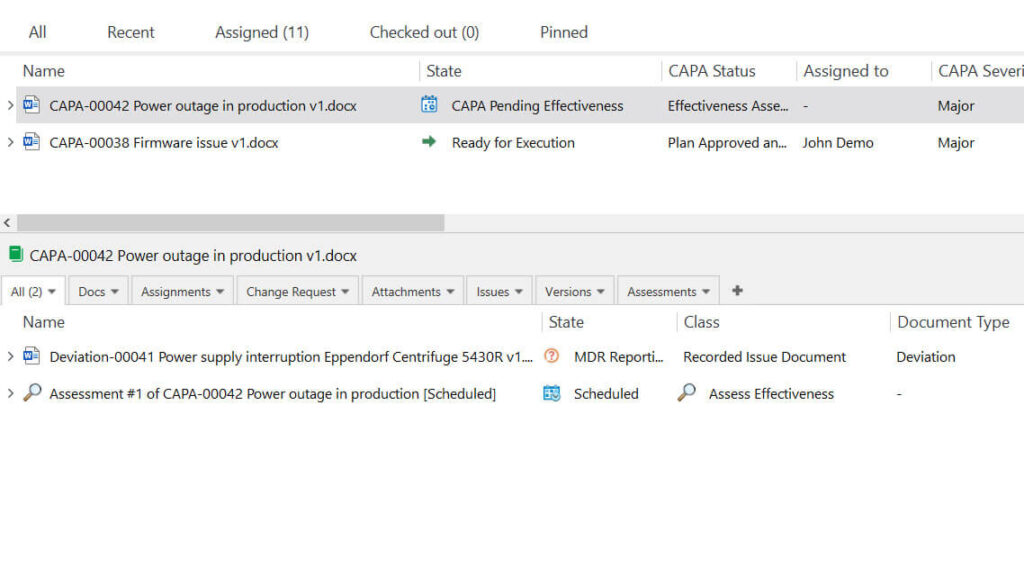Click 'MDR Reporti...' state text

(x=618, y=357)
